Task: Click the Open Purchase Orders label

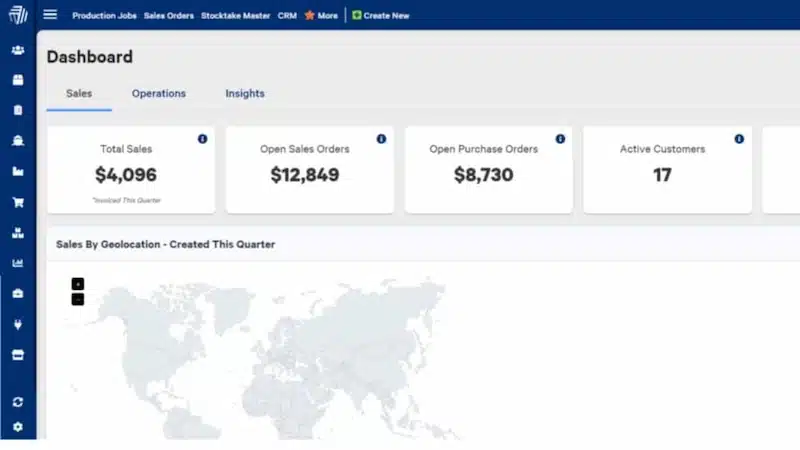Action: [x=484, y=149]
